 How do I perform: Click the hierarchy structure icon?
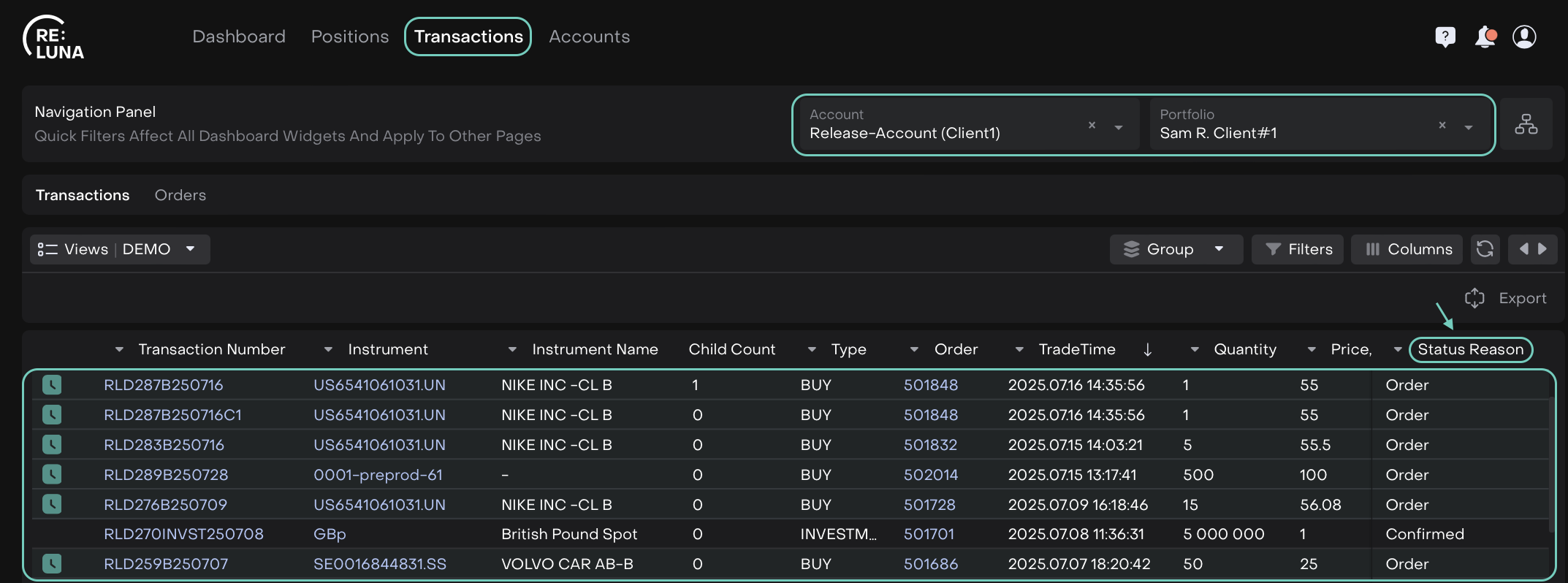(1526, 124)
